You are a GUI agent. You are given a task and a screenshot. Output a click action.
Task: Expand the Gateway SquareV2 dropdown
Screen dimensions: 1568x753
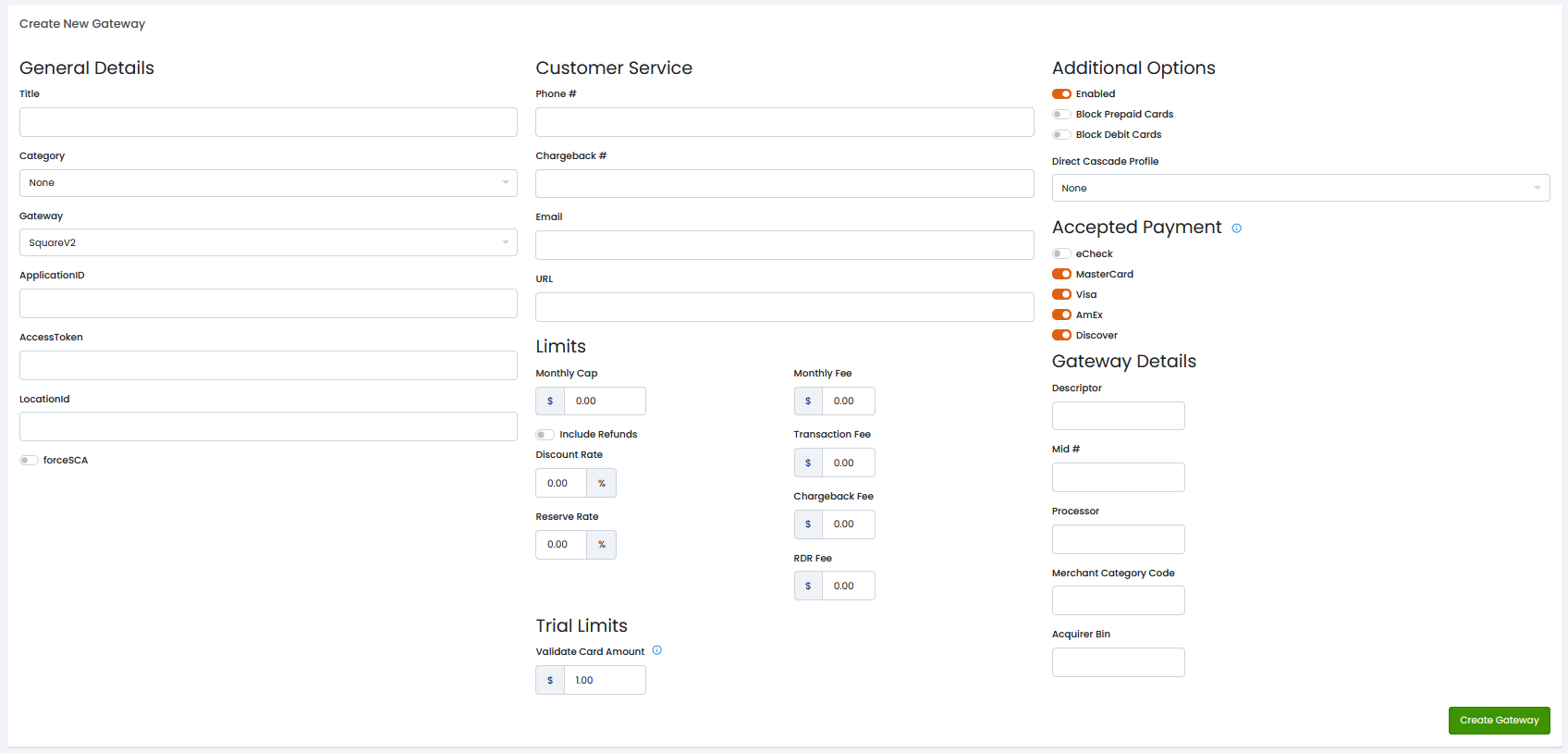[268, 243]
